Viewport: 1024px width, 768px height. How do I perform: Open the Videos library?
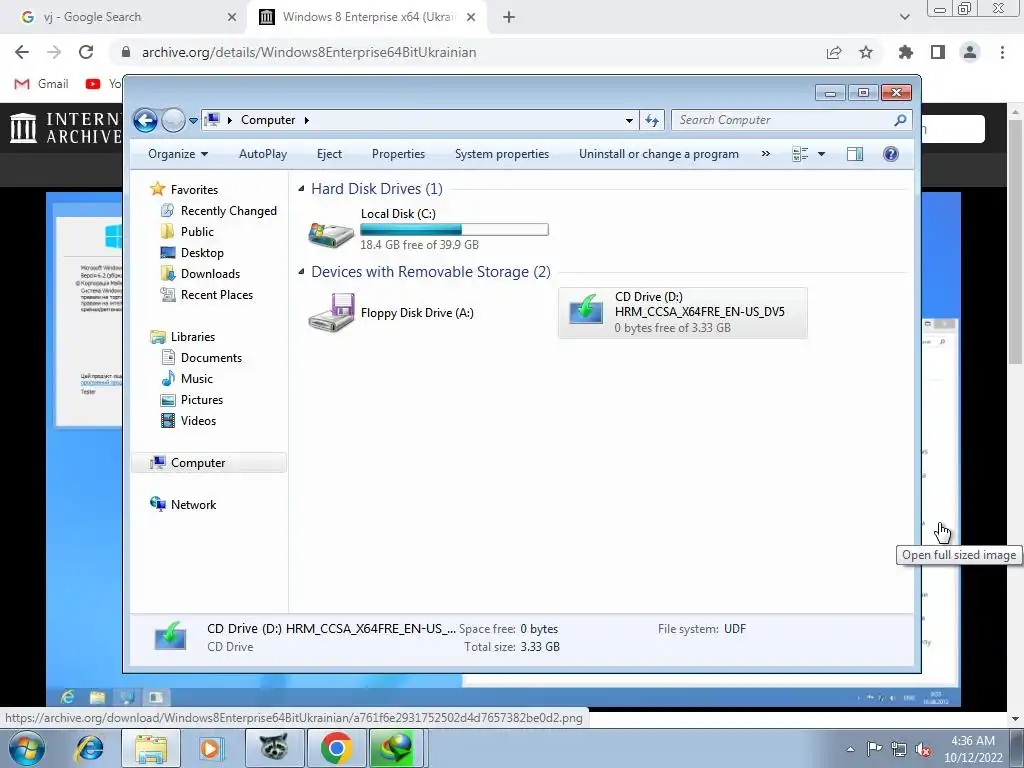coord(198,421)
